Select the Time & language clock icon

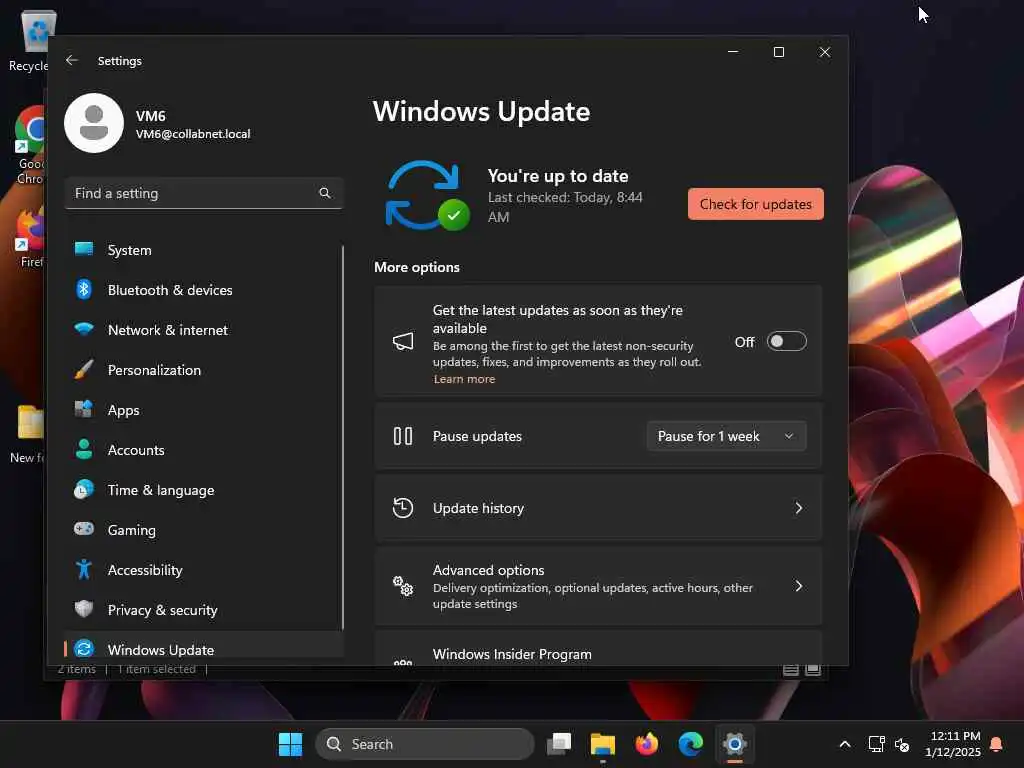tap(84, 489)
